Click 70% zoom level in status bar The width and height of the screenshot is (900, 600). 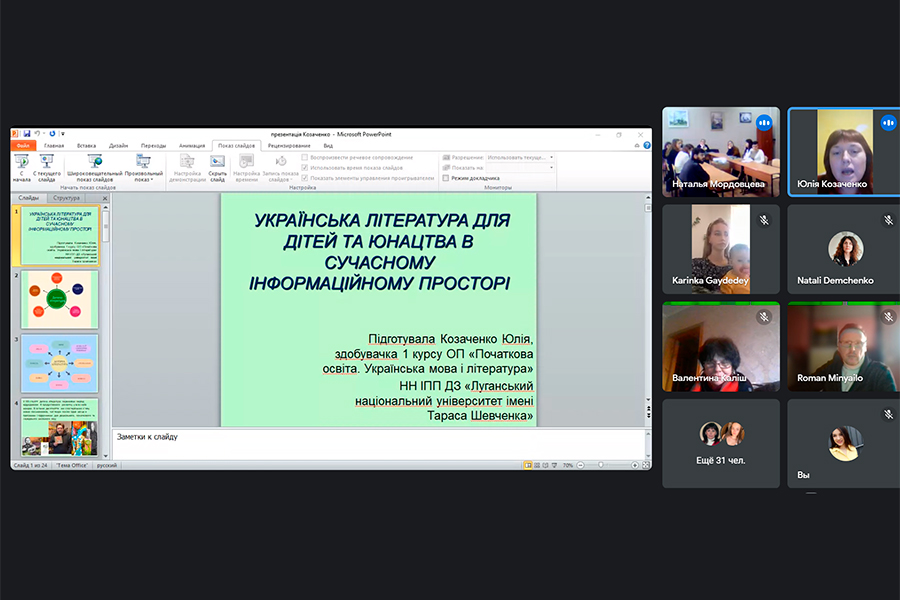568,466
